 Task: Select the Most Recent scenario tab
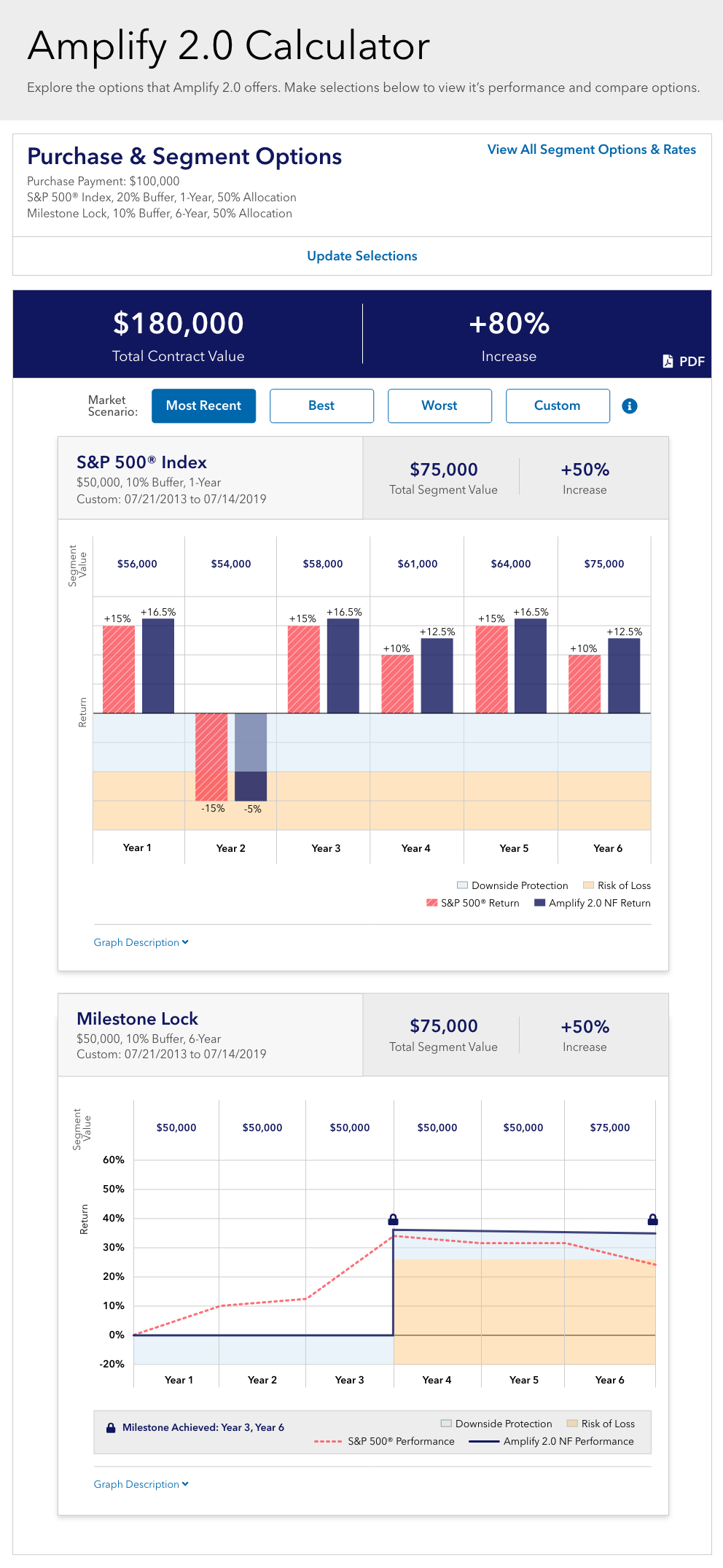point(203,405)
